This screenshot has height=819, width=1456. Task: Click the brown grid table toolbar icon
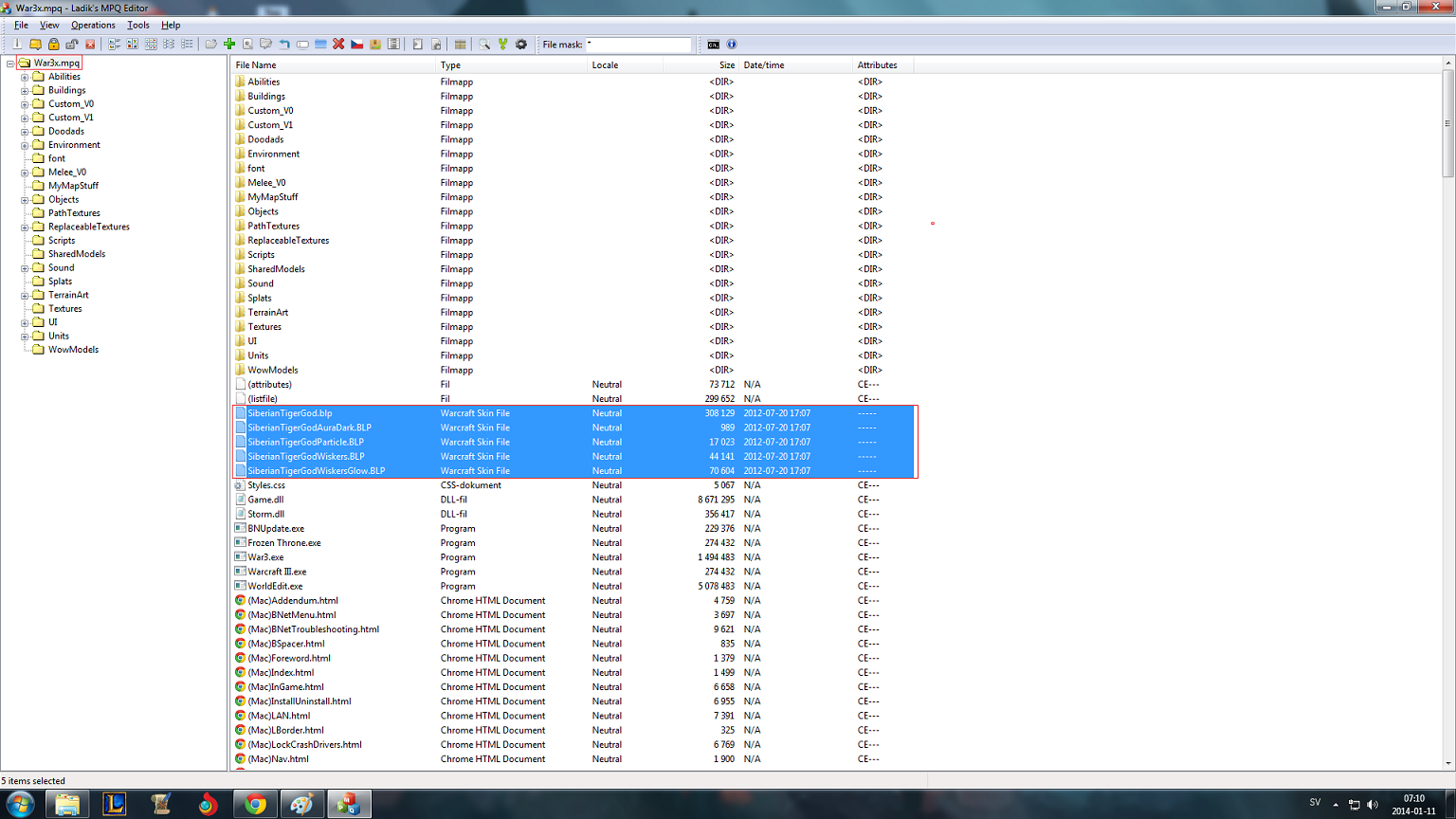coord(460,44)
